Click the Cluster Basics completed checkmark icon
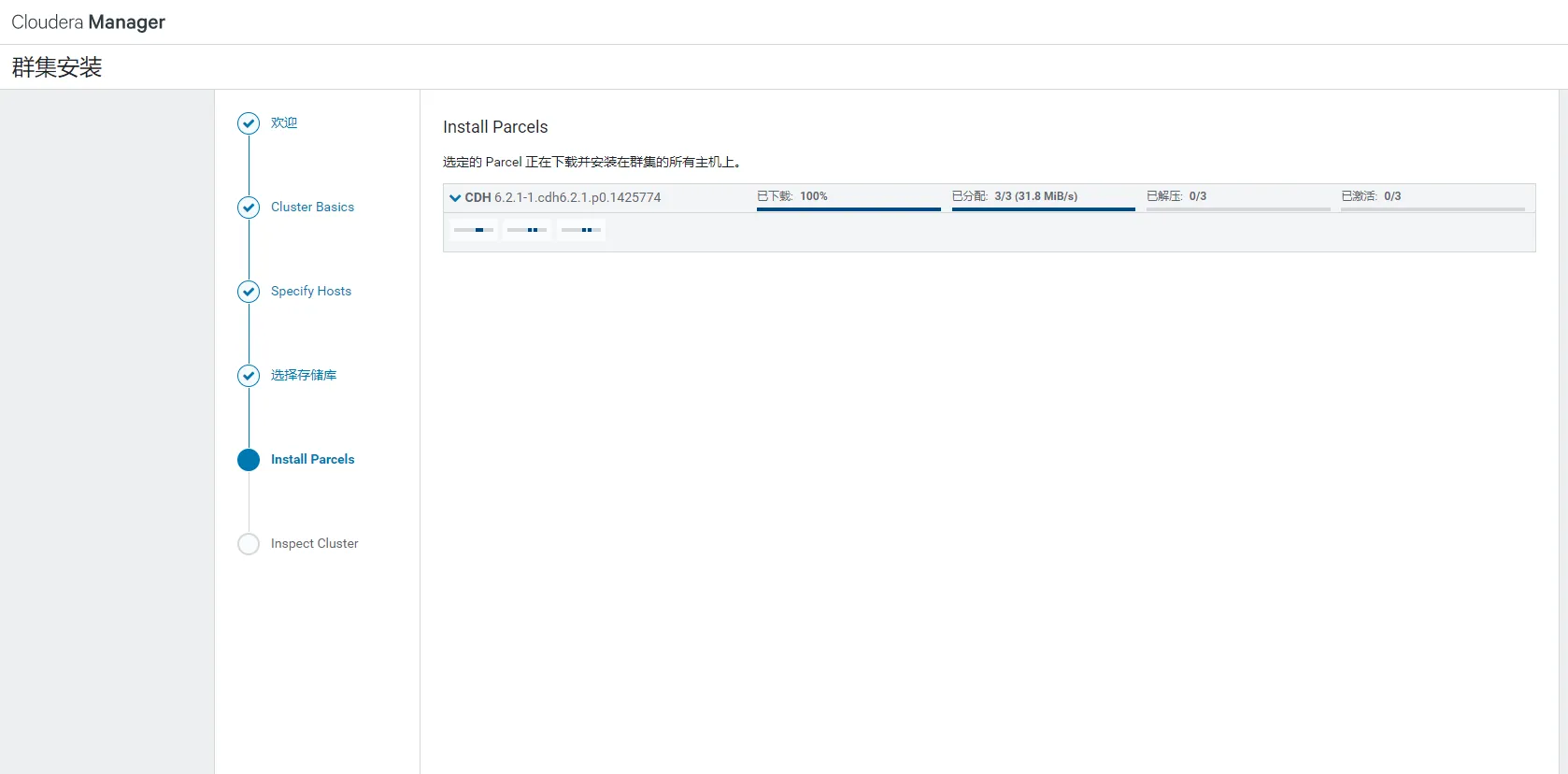Image resolution: width=1568 pixels, height=774 pixels. [x=249, y=208]
